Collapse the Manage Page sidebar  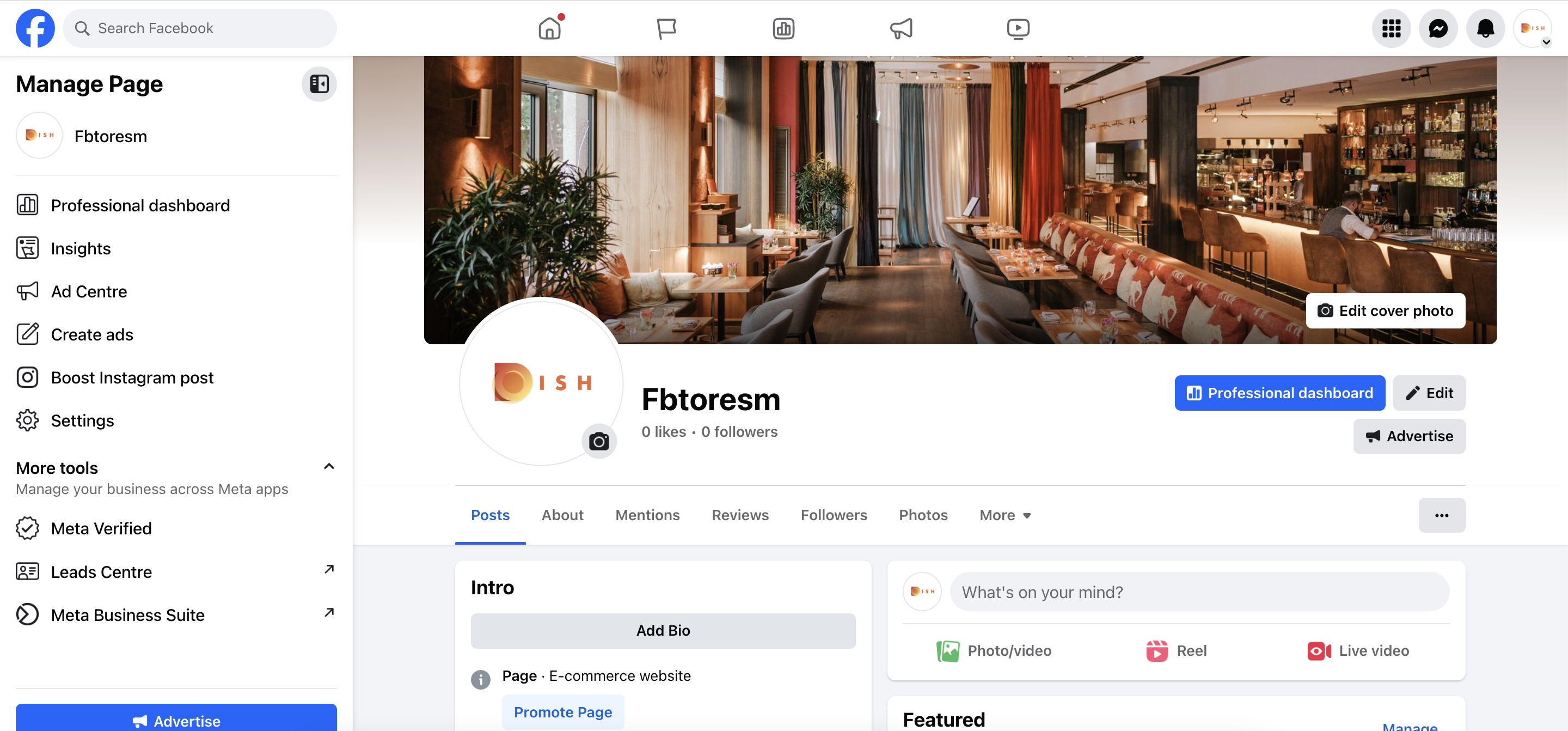point(319,83)
